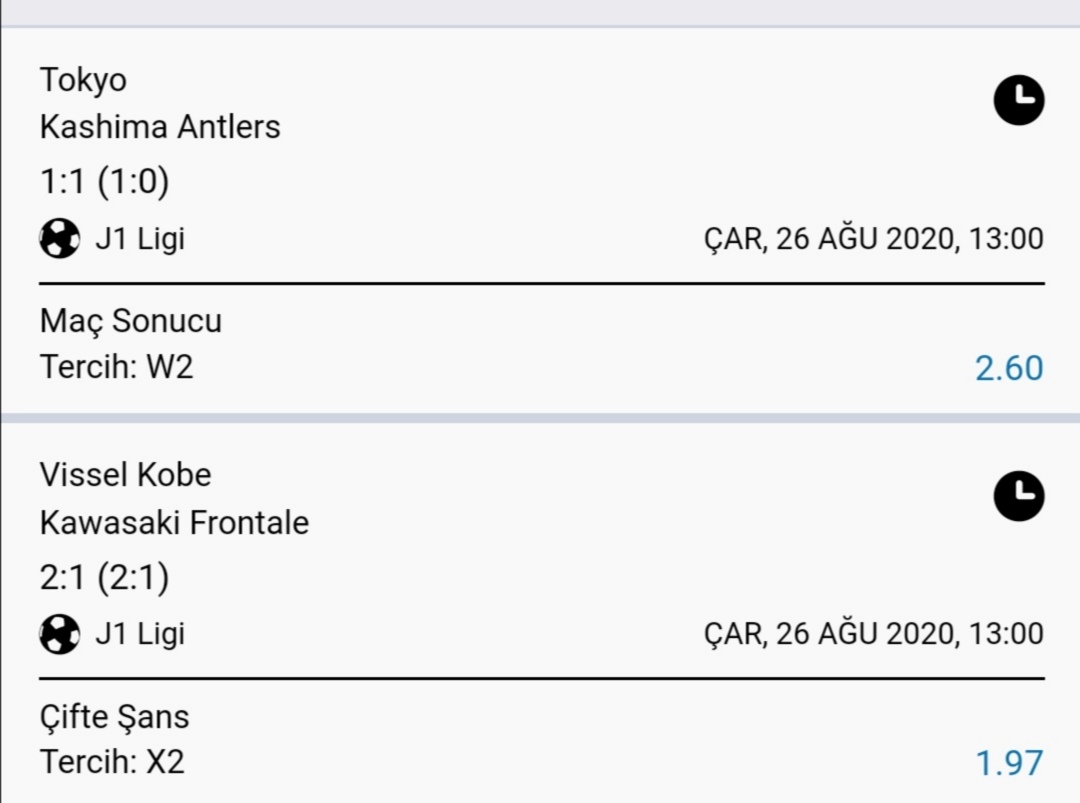Click Çifte Şans market label
This screenshot has width=1080, height=803.
pyautogui.click(x=114, y=717)
